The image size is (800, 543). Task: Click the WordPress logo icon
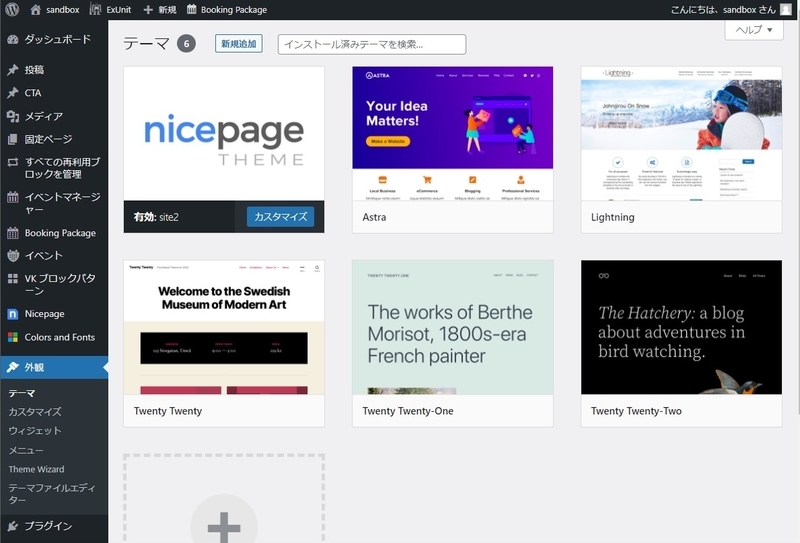12,9
